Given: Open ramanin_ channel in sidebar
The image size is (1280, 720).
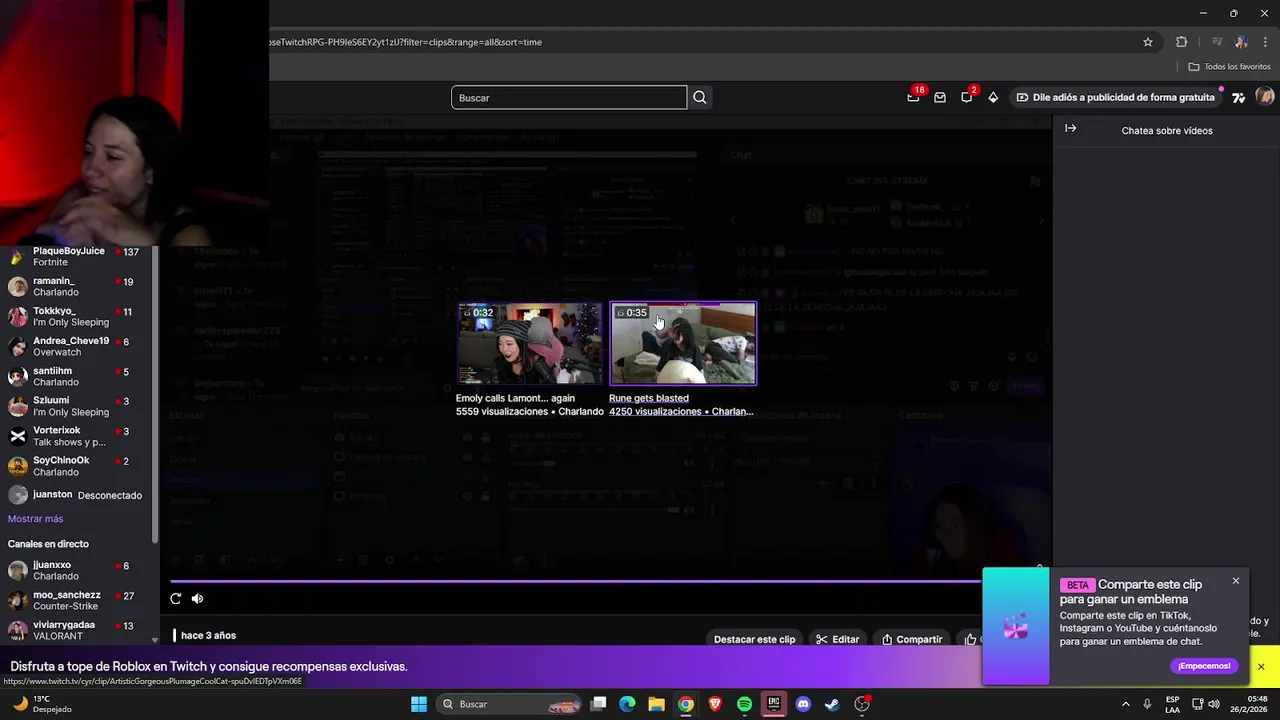Looking at the screenshot, I should pyautogui.click(x=77, y=287).
